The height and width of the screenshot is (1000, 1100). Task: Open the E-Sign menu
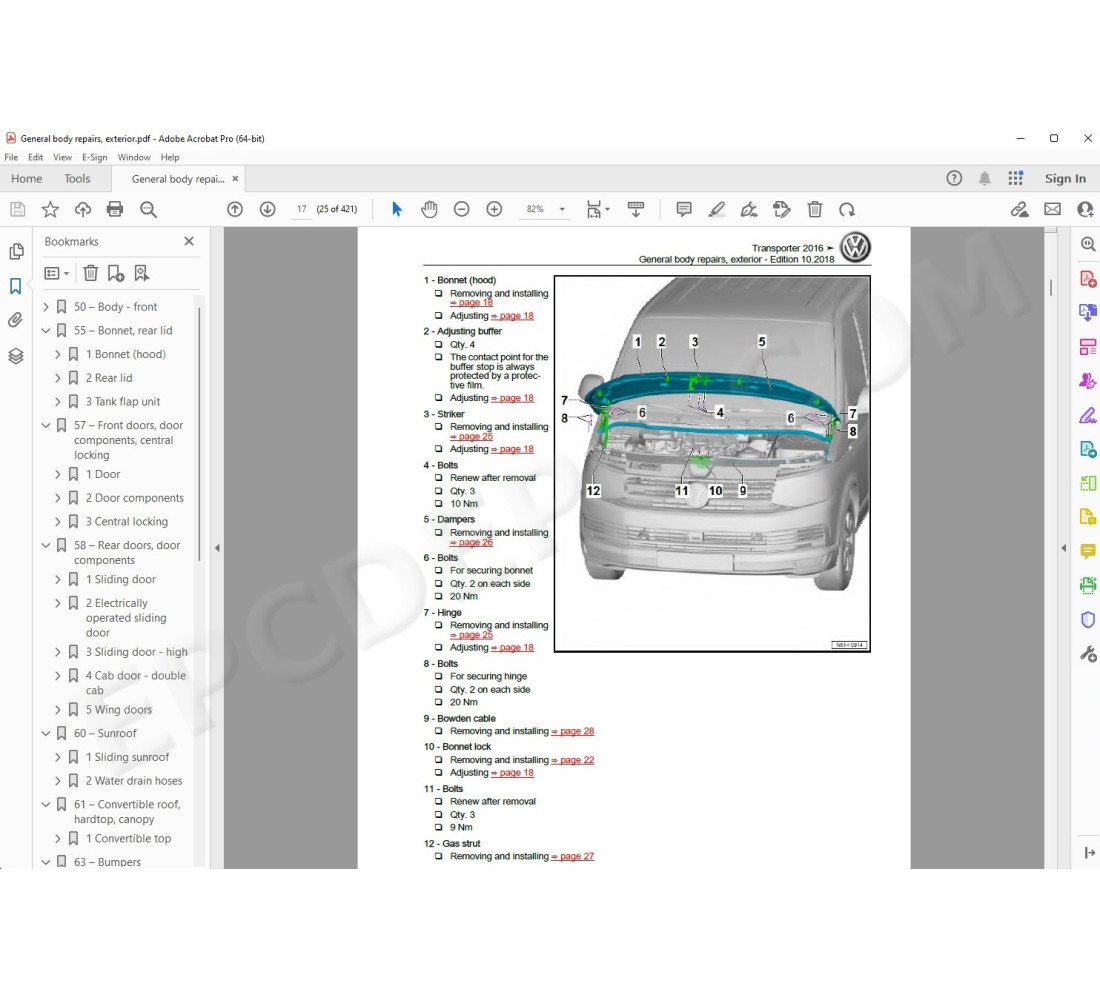click(x=94, y=157)
